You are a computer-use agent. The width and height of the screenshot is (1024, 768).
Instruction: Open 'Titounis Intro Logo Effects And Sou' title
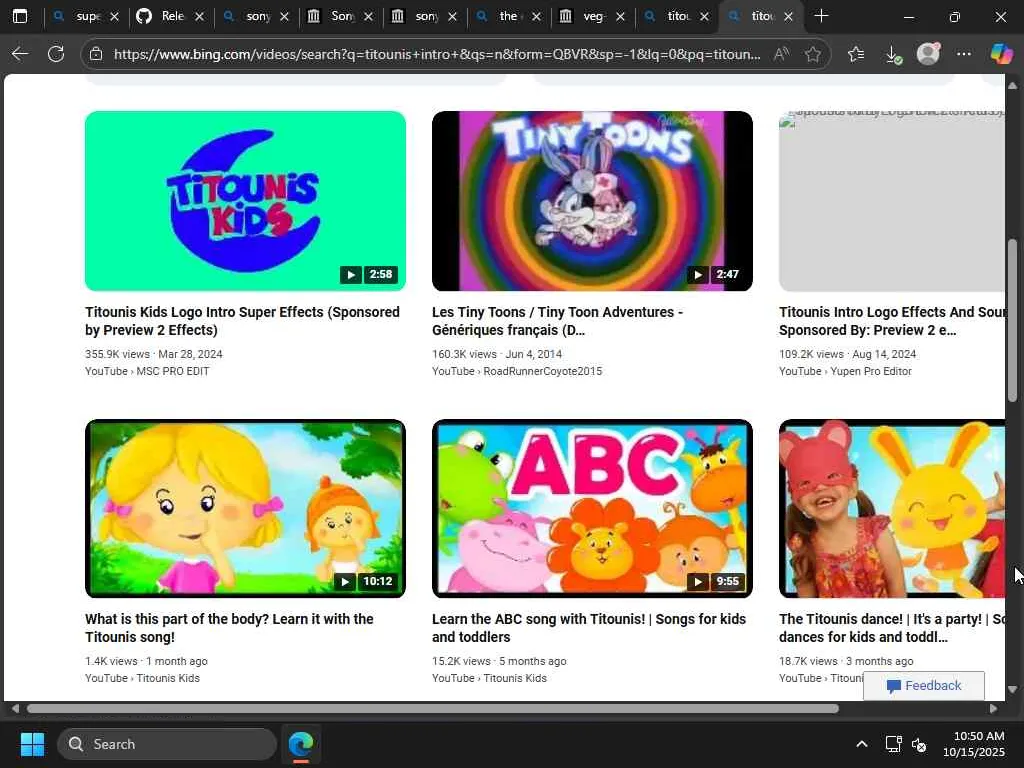(x=891, y=321)
